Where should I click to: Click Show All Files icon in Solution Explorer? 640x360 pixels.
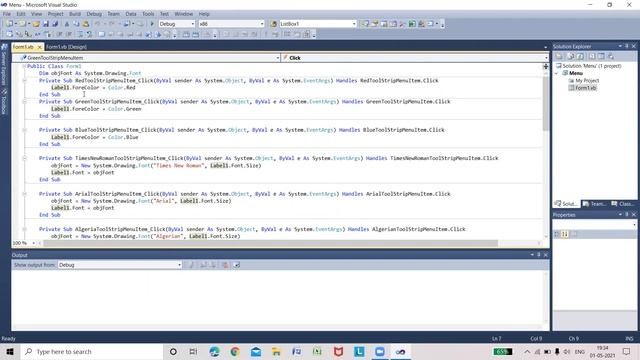tap(571, 56)
